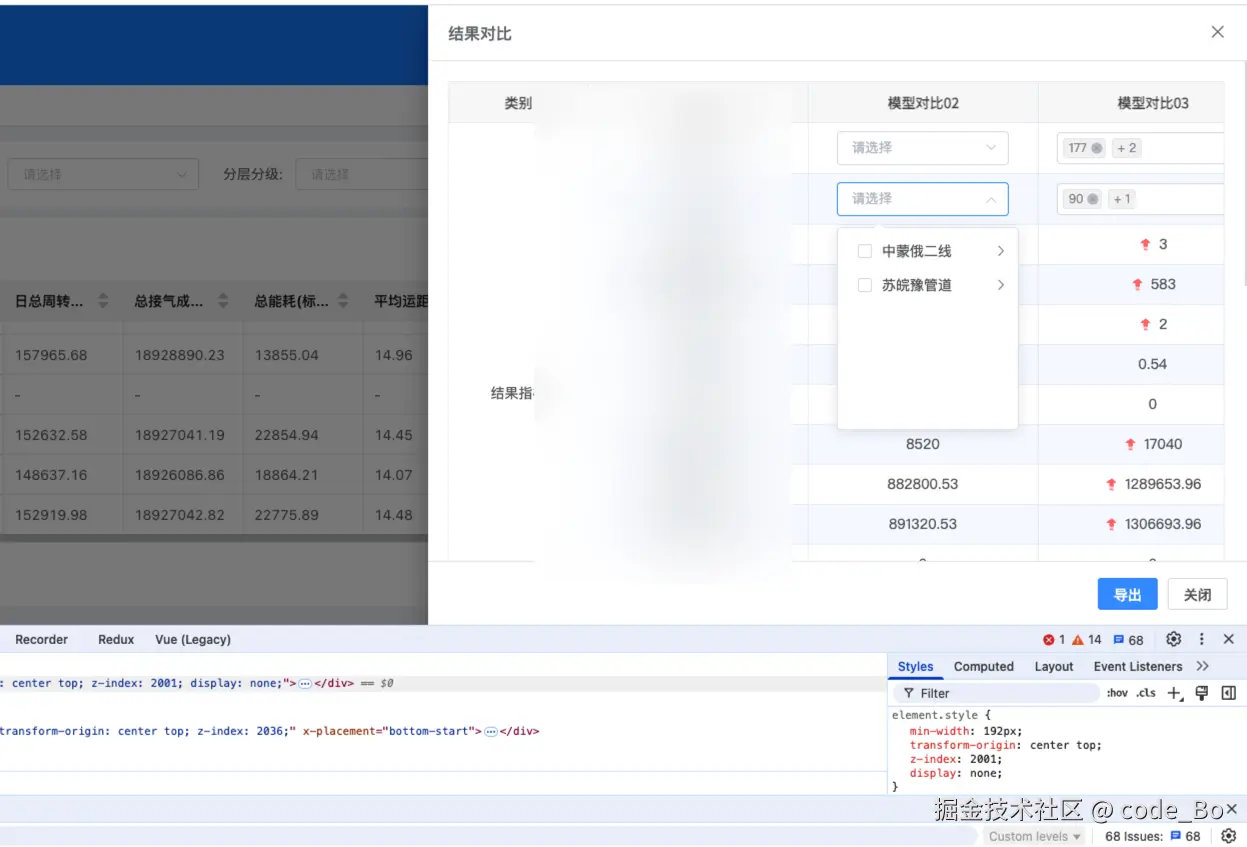This screenshot has width=1247, height=847.
Task: Switch to the Event Listeners tab
Action: coord(1138,666)
